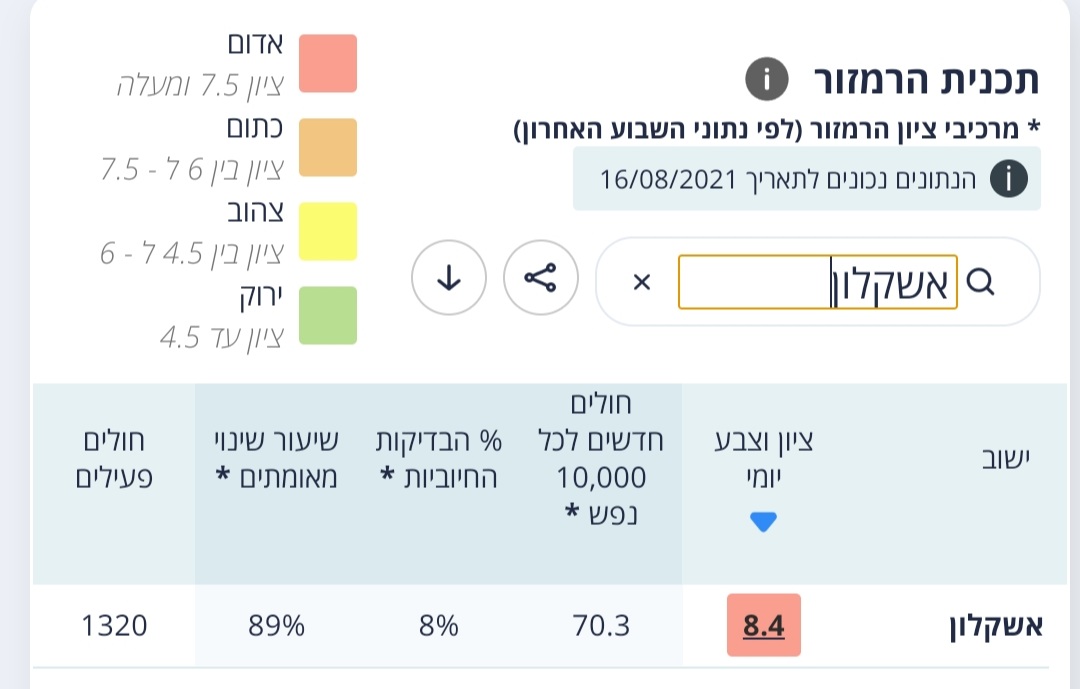This screenshot has height=689, width=1080.
Task: Click the אשקלון town name in table row
Action: pos(996,626)
